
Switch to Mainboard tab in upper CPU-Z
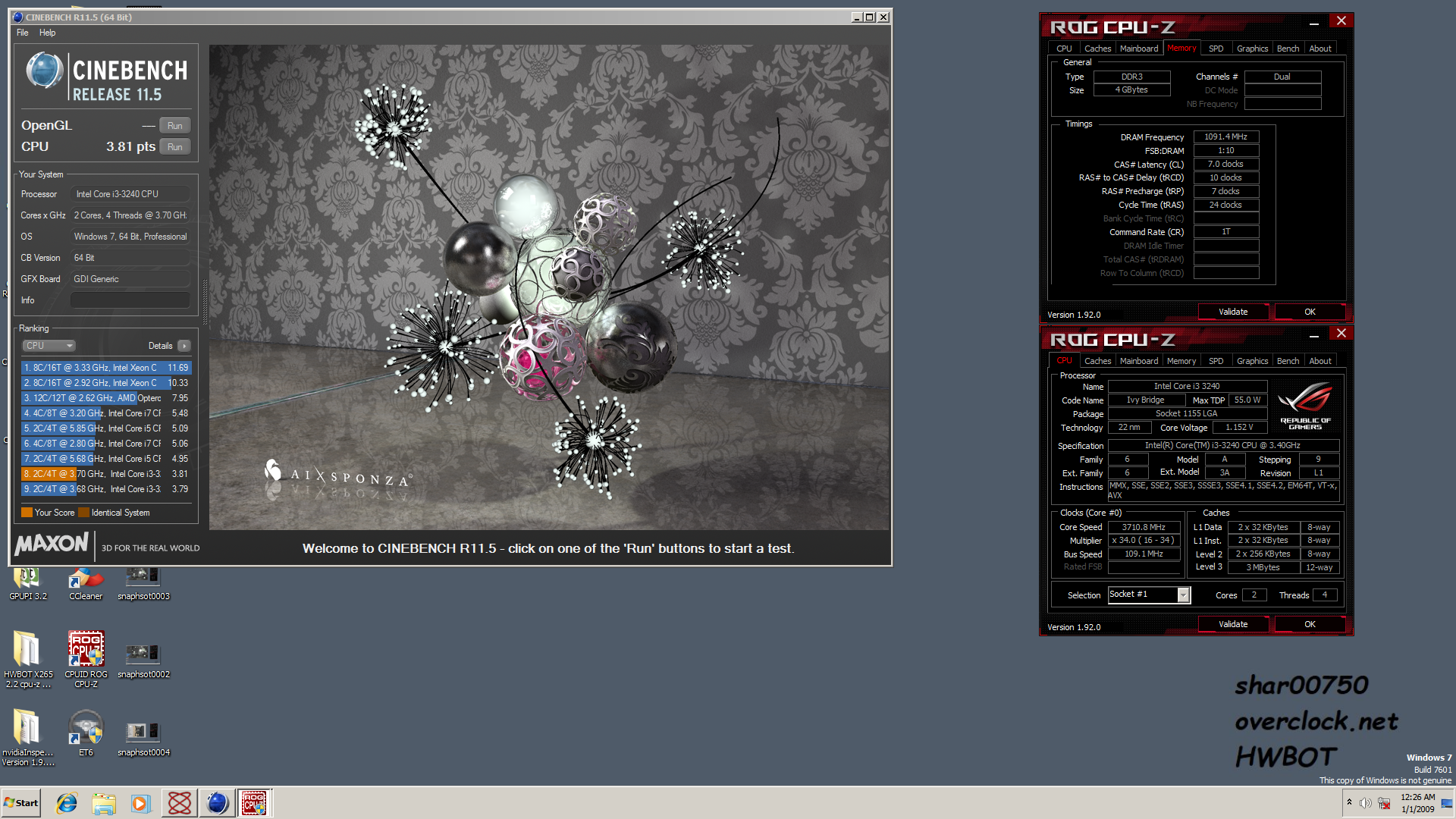pyautogui.click(x=1139, y=49)
